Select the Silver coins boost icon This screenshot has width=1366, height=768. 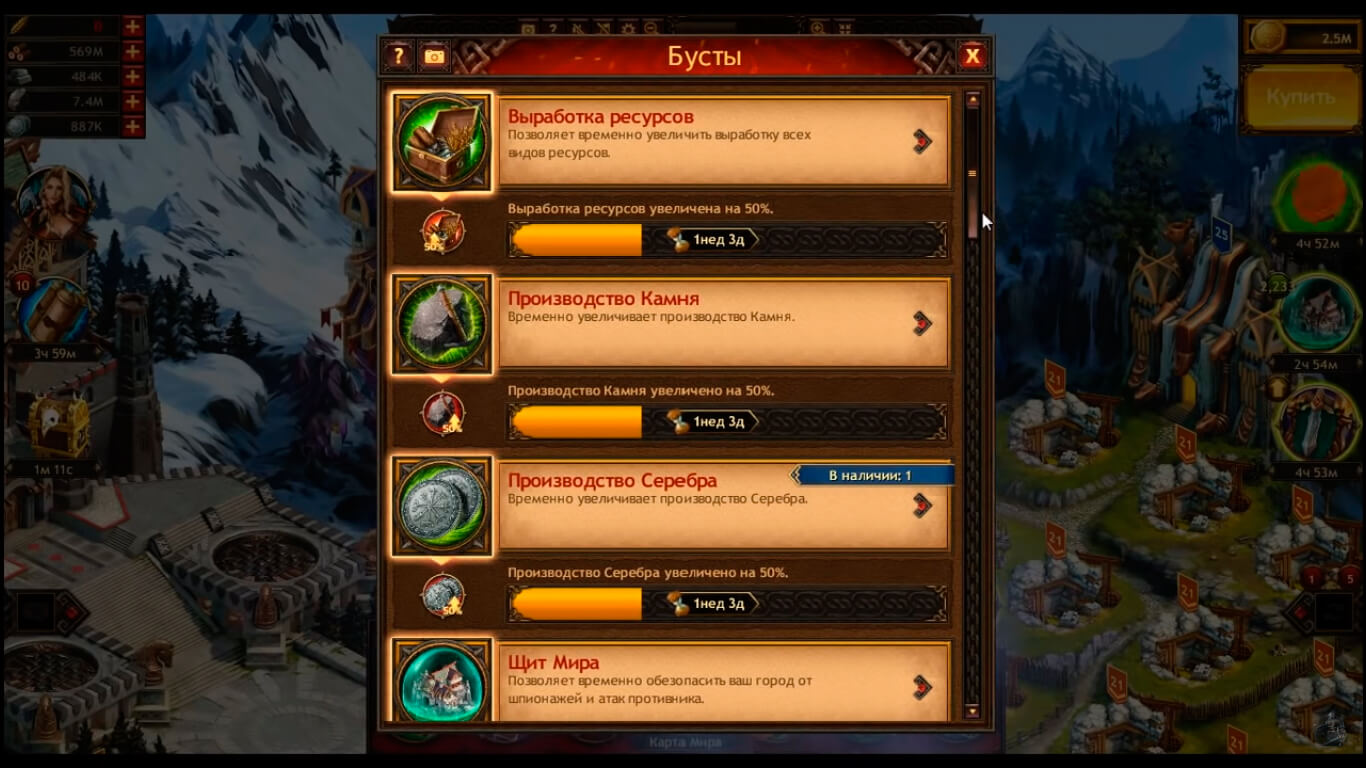(x=443, y=506)
